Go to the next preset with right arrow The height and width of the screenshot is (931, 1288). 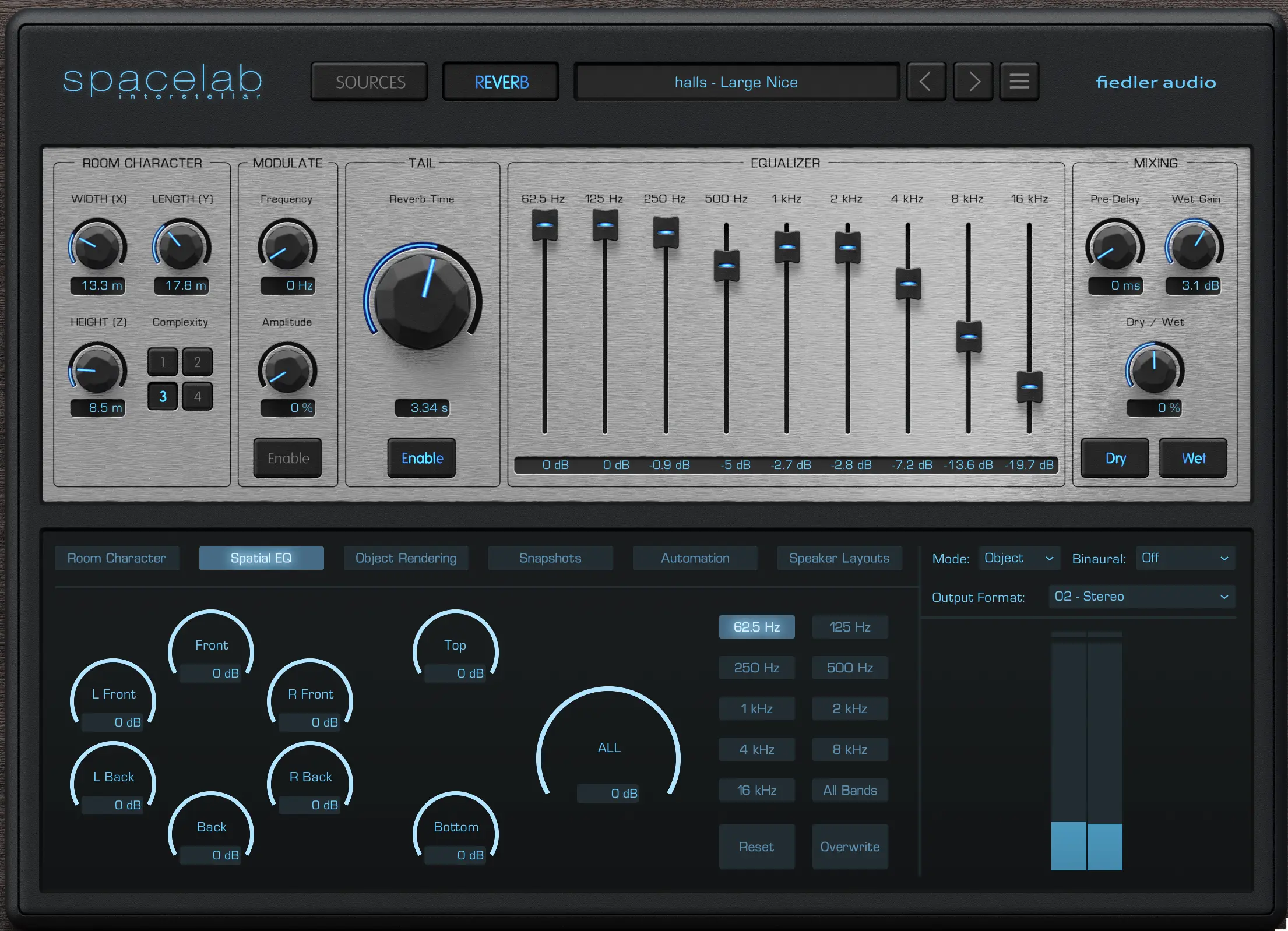(973, 82)
